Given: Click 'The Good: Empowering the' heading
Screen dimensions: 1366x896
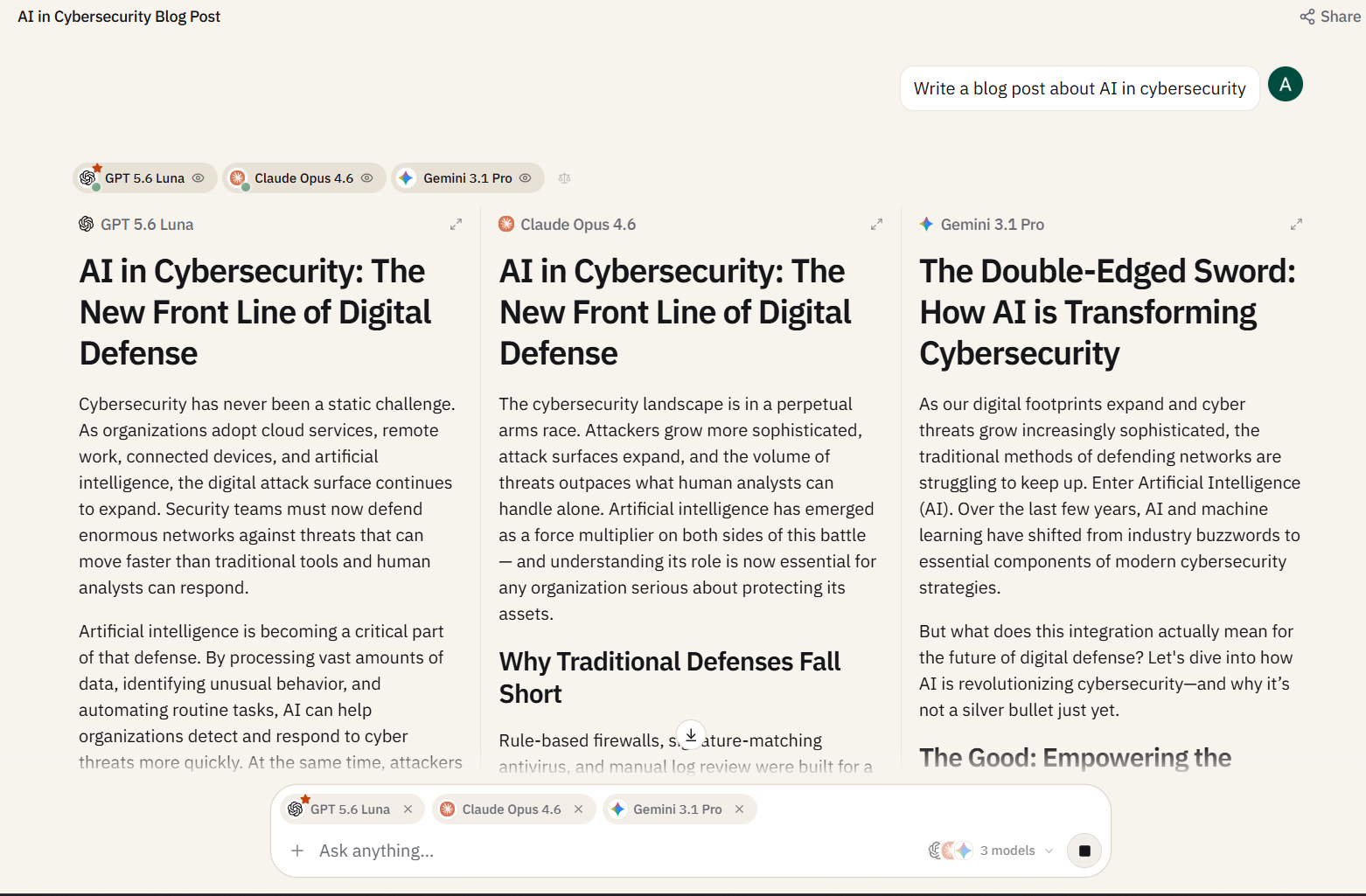Looking at the screenshot, I should click(x=1075, y=758).
